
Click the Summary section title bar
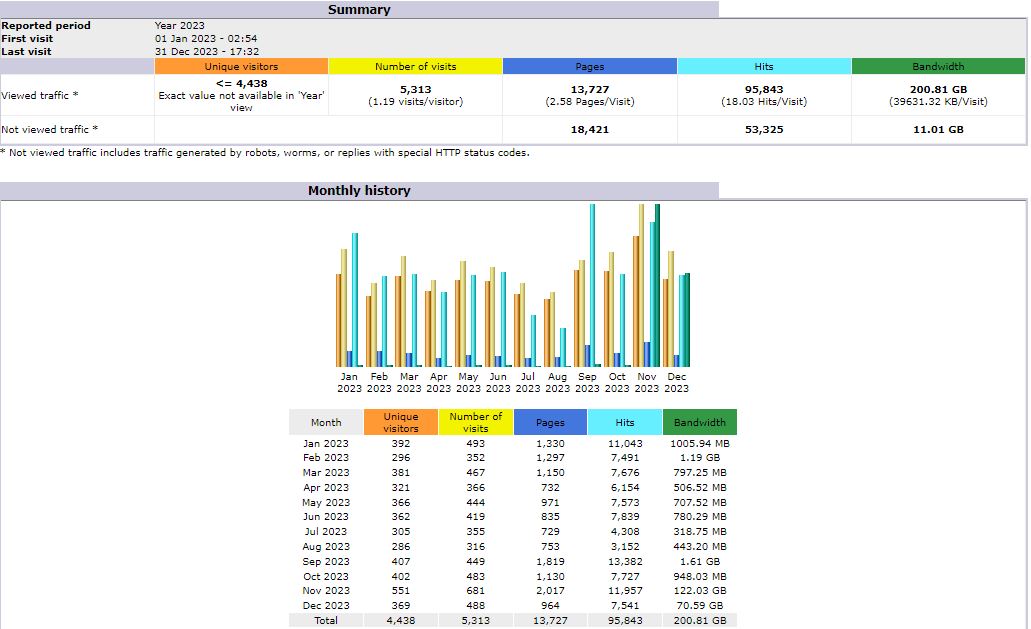tap(359, 10)
